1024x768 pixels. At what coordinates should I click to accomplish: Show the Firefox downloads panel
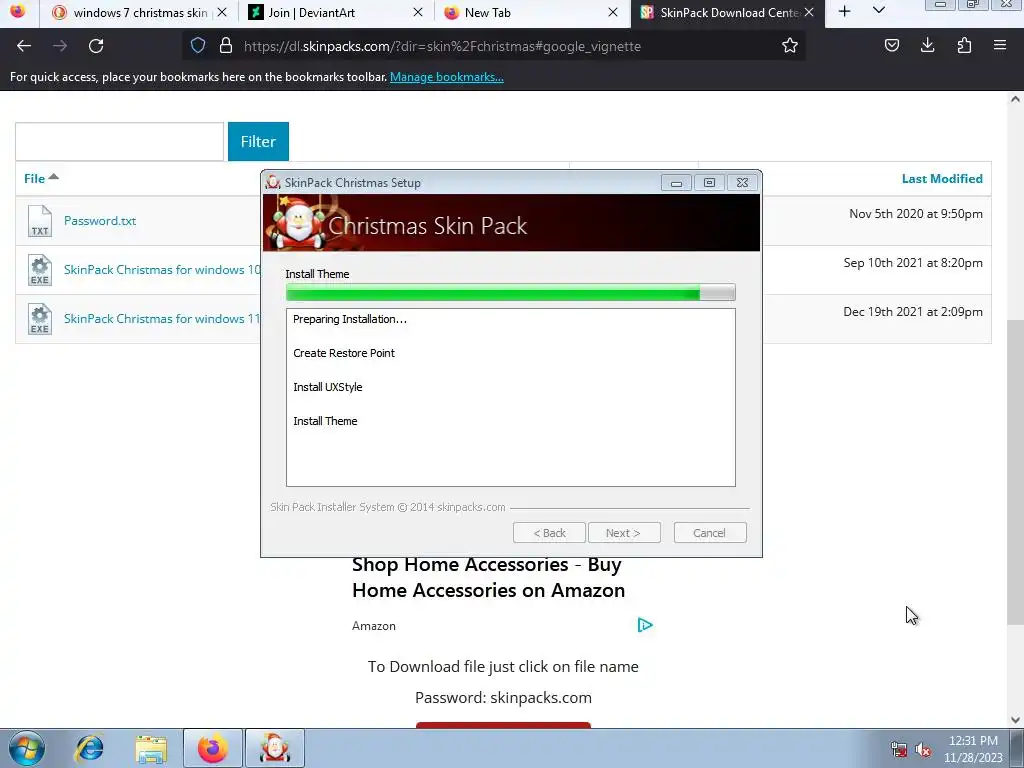[x=927, y=46]
